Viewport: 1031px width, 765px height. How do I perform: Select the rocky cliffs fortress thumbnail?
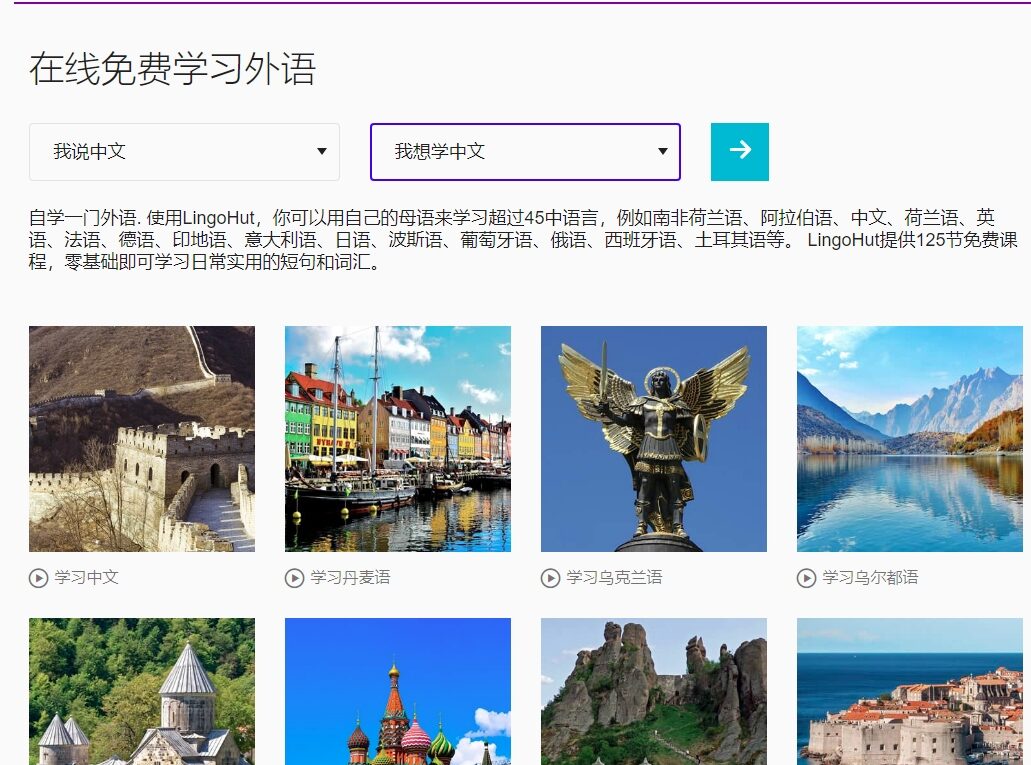(x=654, y=691)
